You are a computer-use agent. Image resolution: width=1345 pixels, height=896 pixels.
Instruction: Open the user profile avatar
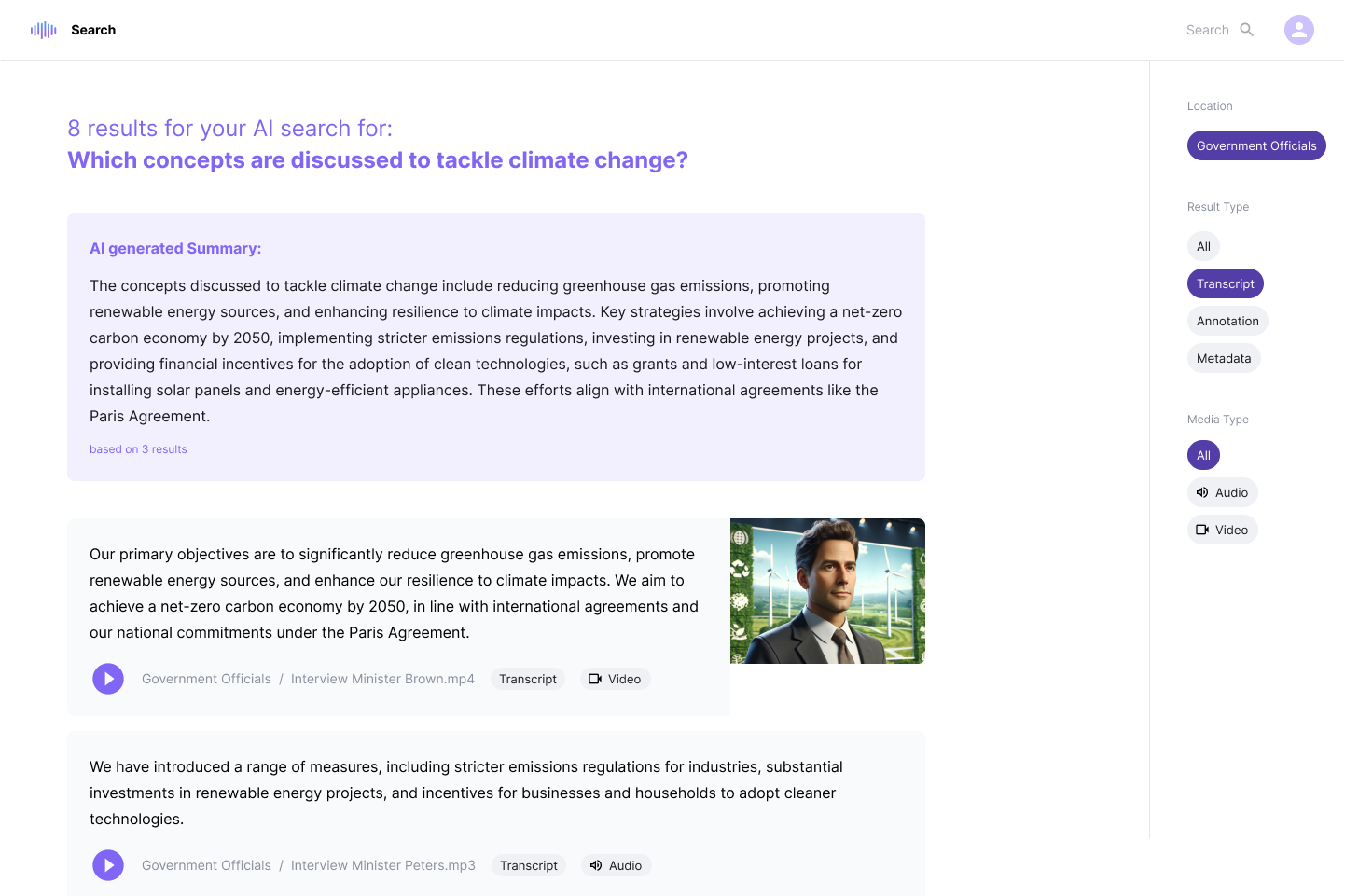click(x=1298, y=30)
